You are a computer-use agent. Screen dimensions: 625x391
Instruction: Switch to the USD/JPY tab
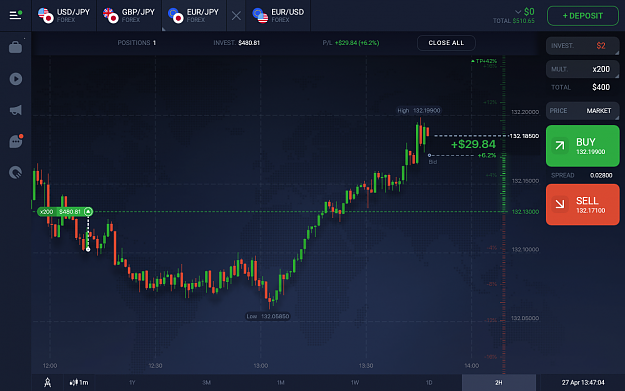[x=64, y=16]
